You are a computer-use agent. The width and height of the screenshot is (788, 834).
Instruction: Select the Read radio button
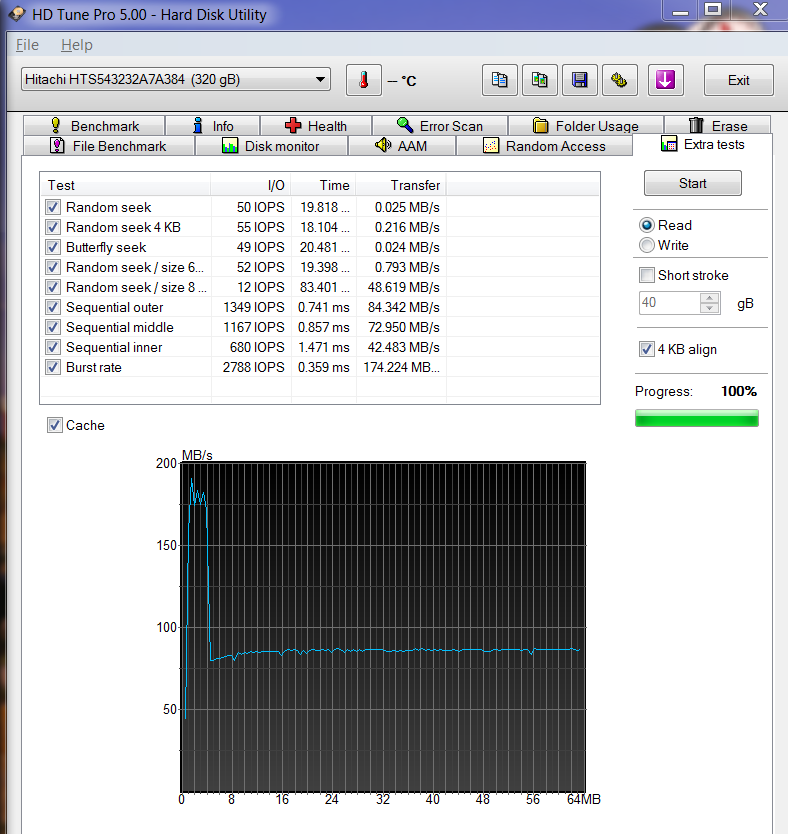pos(647,225)
